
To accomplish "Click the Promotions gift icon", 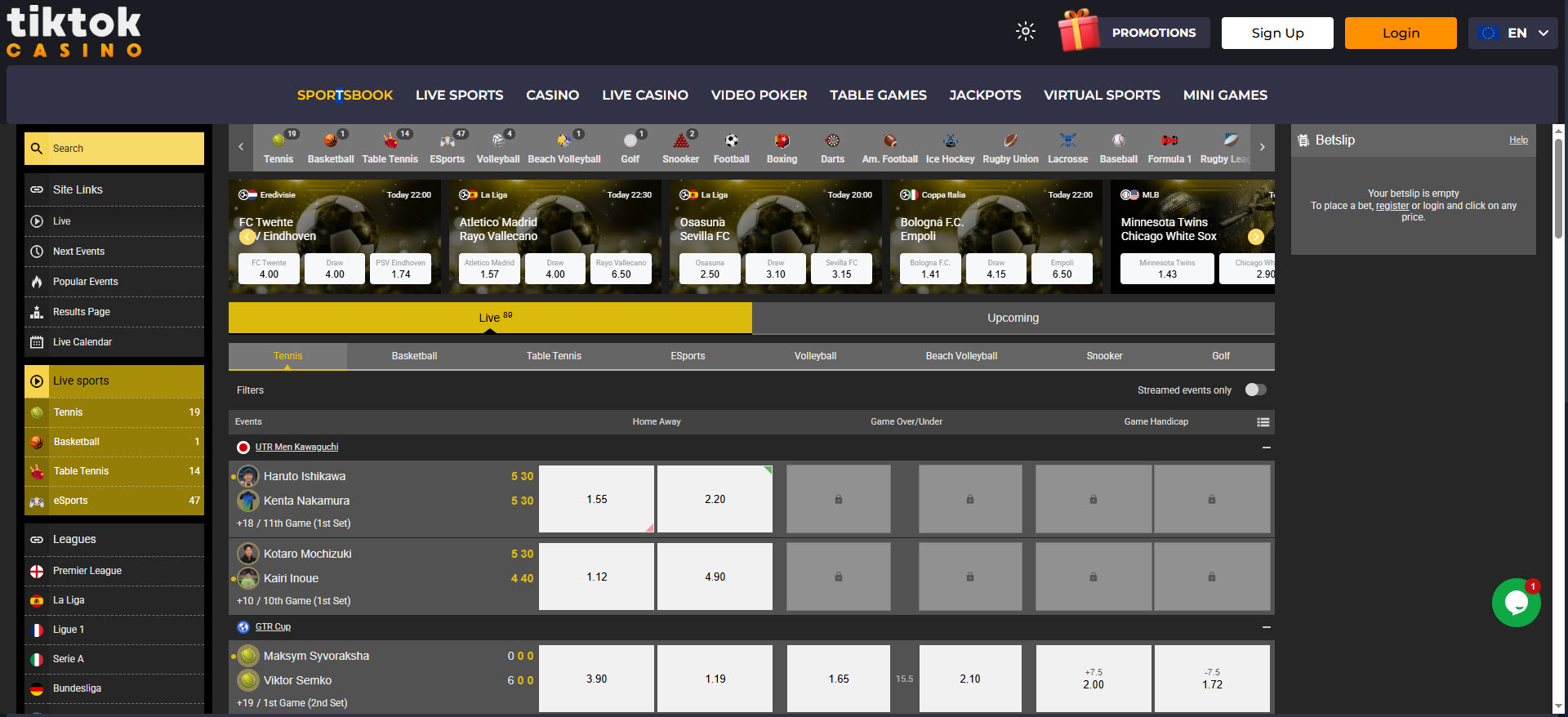I will [x=1079, y=32].
